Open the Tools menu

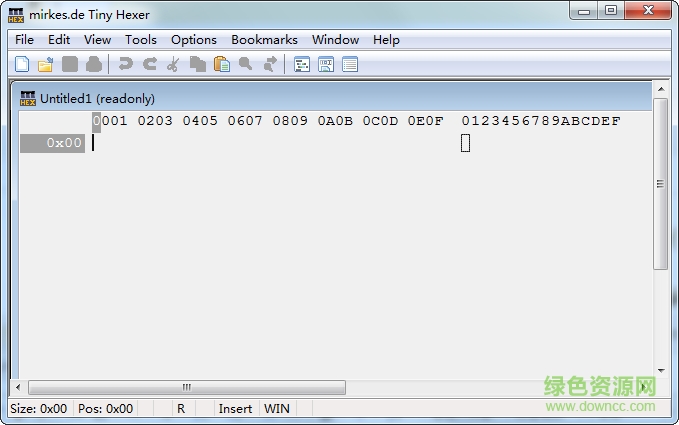pyautogui.click(x=141, y=40)
